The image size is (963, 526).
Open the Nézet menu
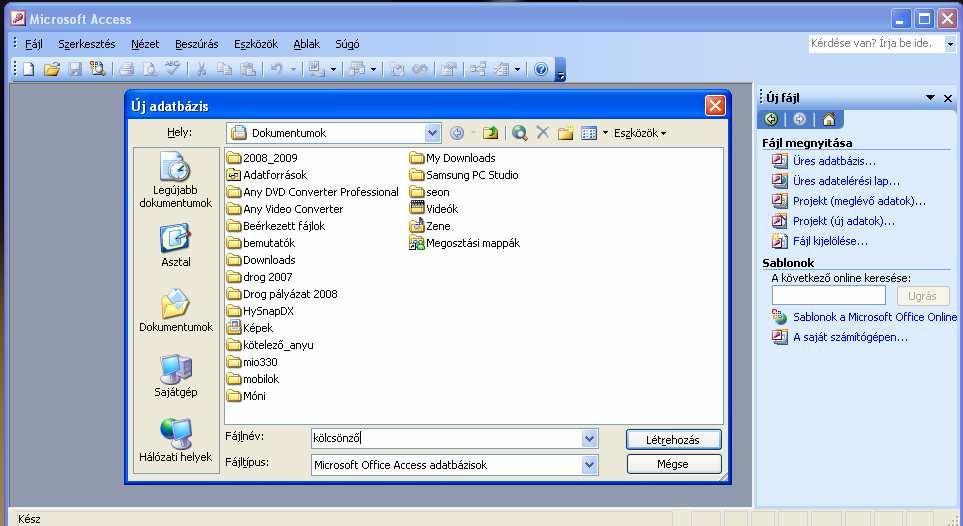pyautogui.click(x=145, y=44)
